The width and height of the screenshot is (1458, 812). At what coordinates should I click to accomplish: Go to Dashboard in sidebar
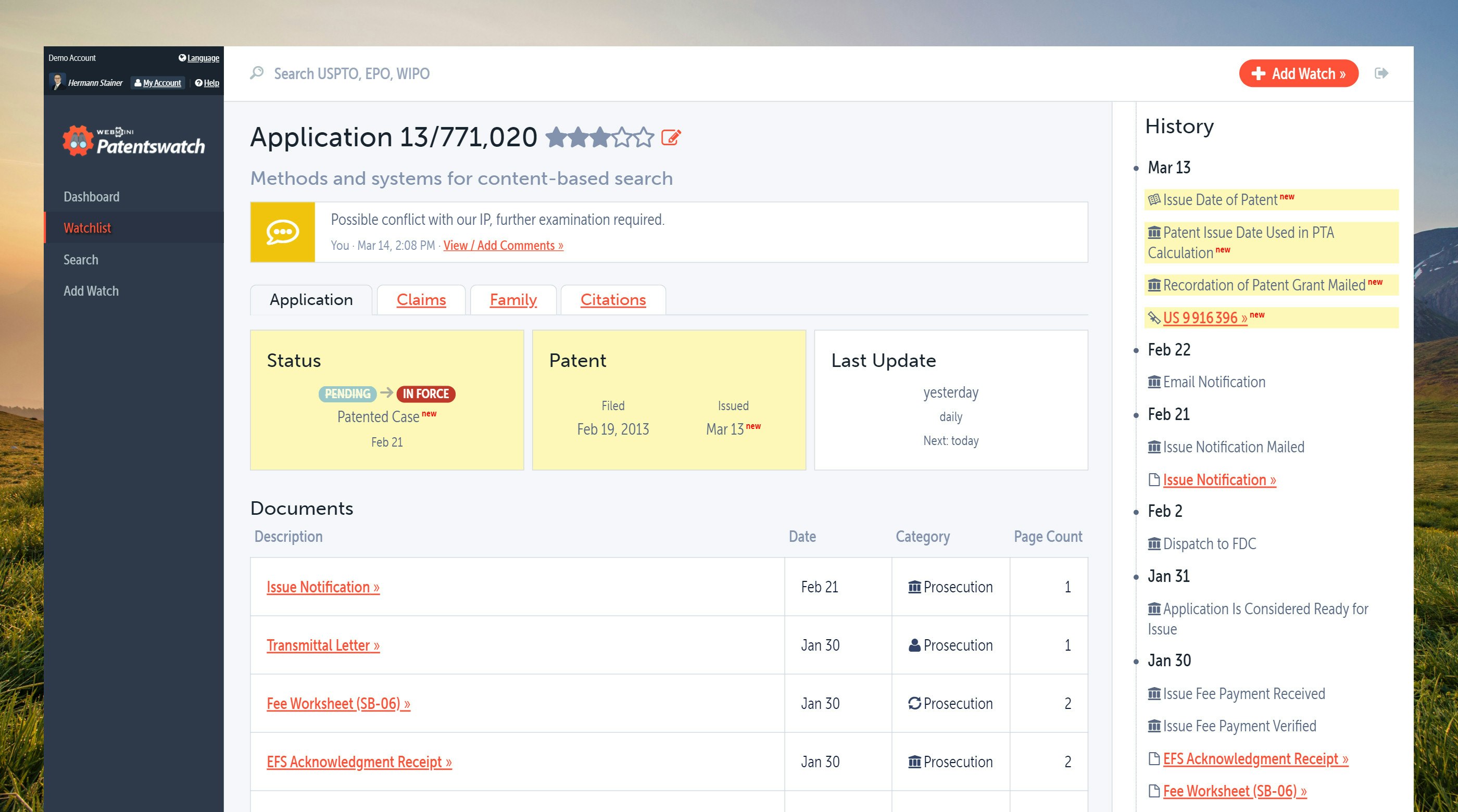[x=91, y=196]
